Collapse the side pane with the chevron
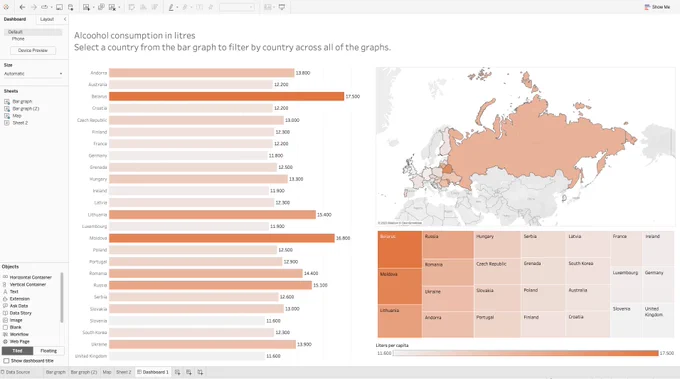The width and height of the screenshot is (680, 379). click(65, 19)
